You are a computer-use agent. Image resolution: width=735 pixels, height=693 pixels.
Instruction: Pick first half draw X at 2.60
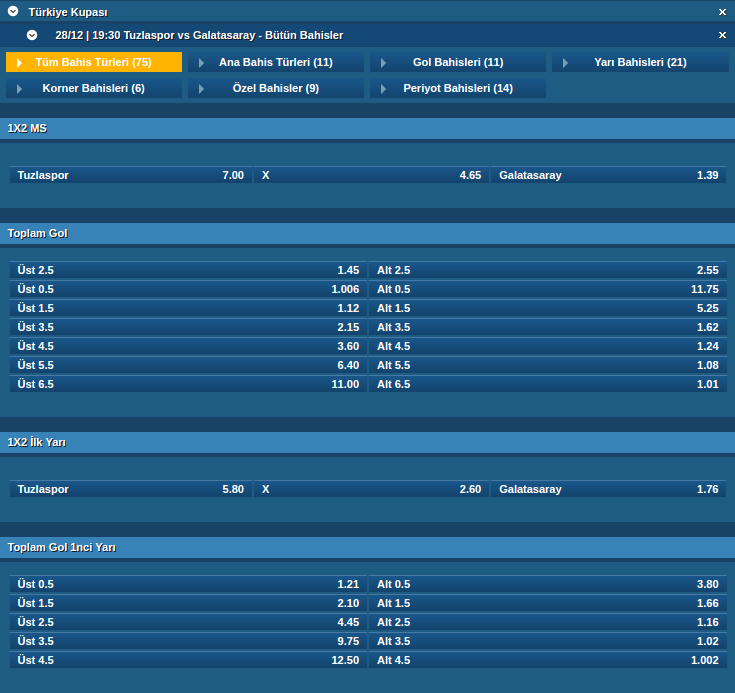[371, 490]
